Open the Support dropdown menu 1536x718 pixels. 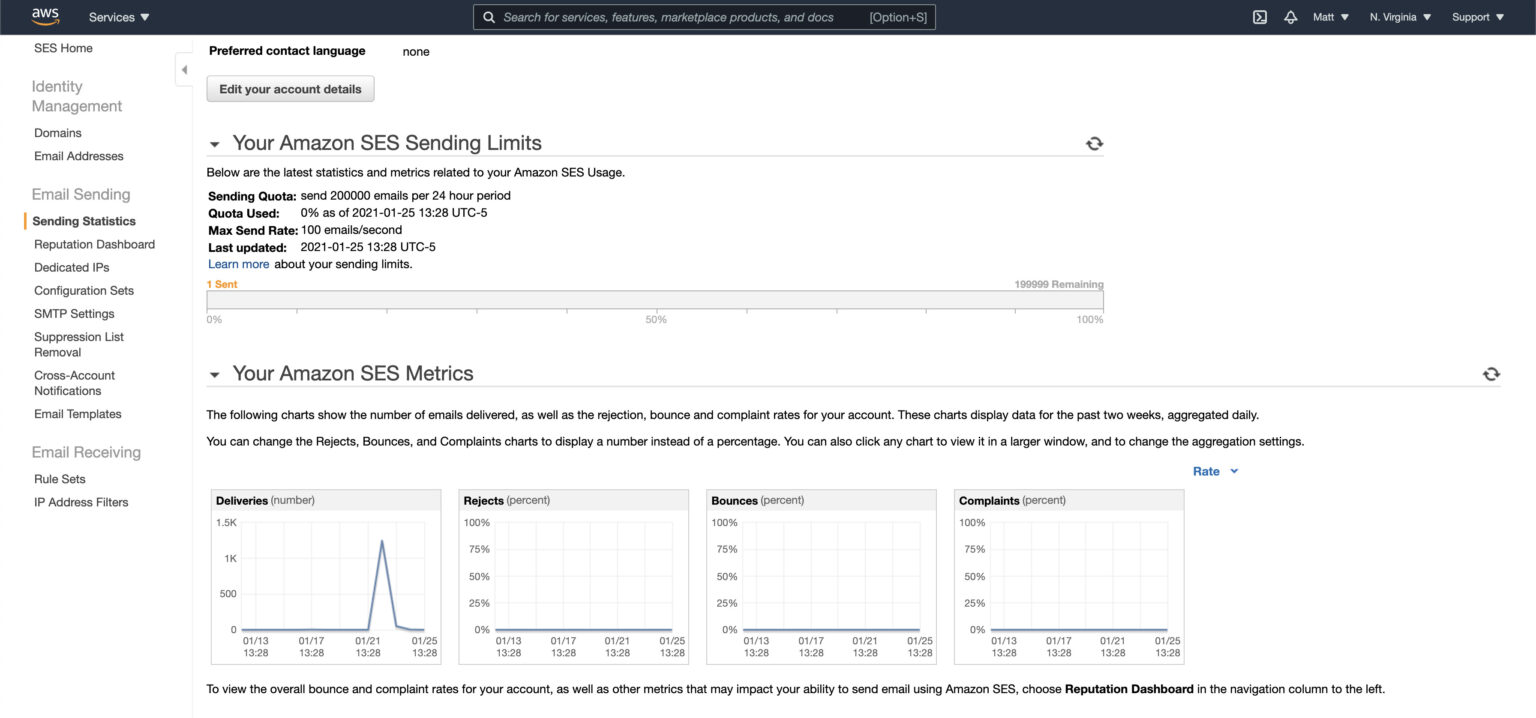(1476, 16)
